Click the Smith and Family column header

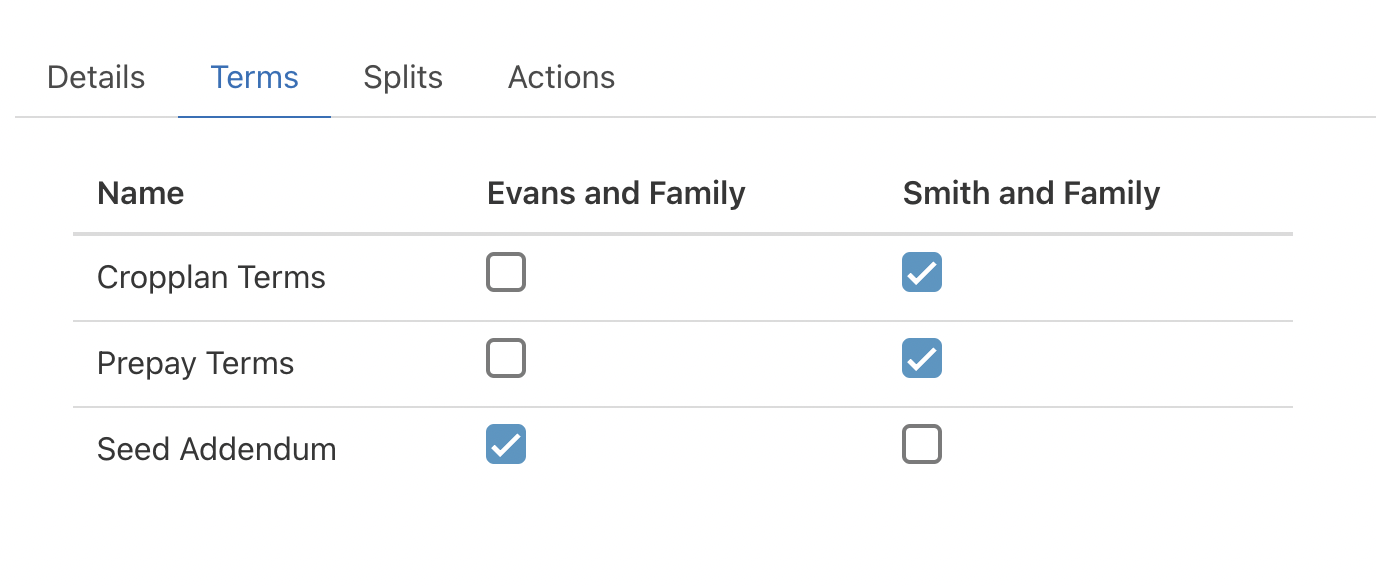coord(1031,193)
